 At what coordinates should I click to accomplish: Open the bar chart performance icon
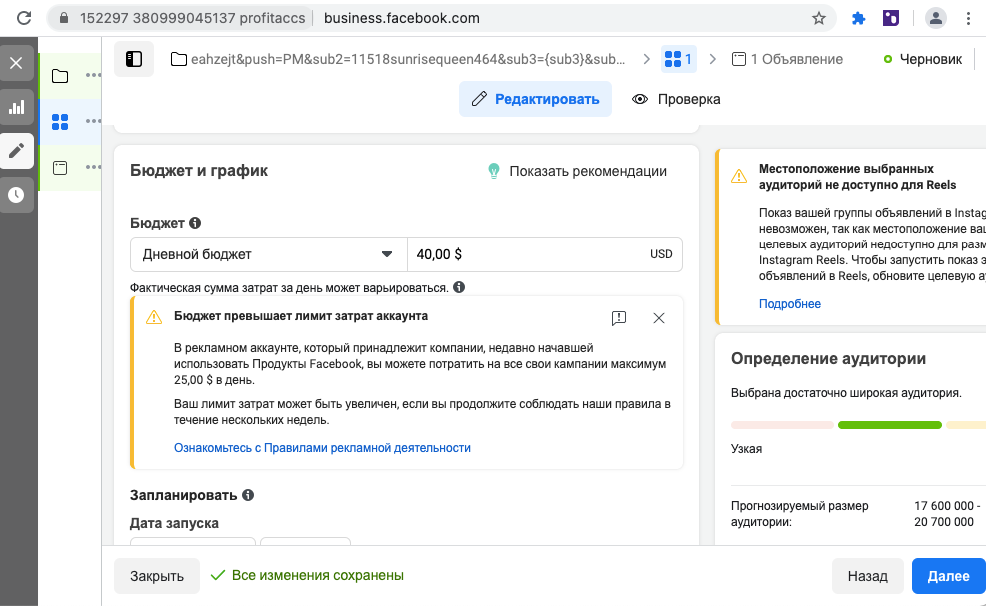pos(16,107)
